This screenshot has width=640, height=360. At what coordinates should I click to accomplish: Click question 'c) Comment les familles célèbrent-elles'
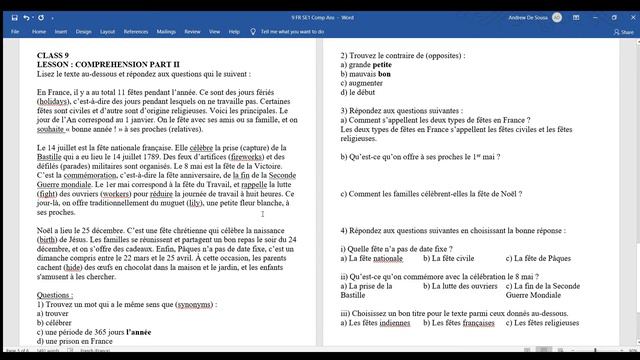pos(431,194)
